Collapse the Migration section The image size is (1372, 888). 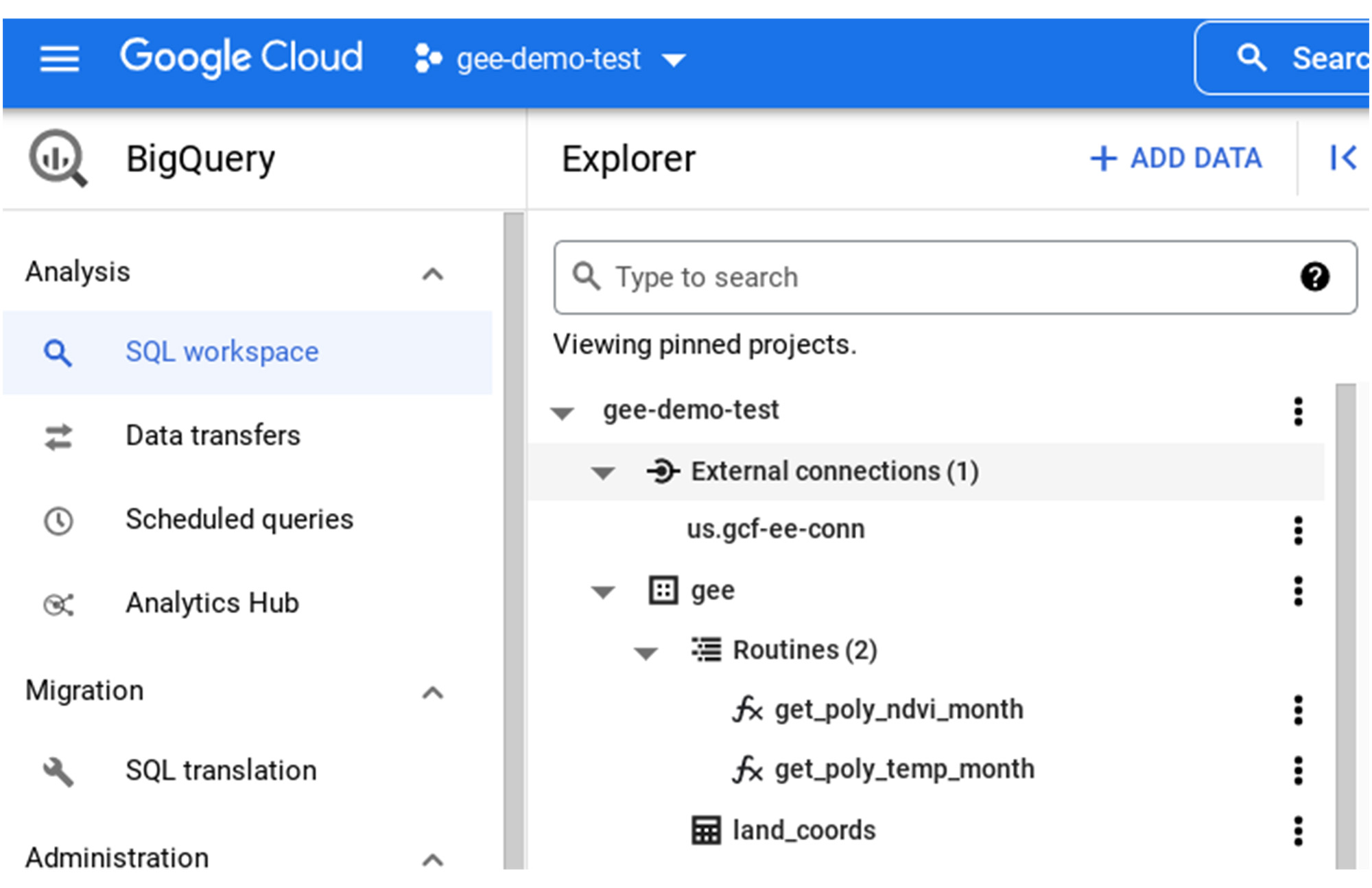click(433, 693)
